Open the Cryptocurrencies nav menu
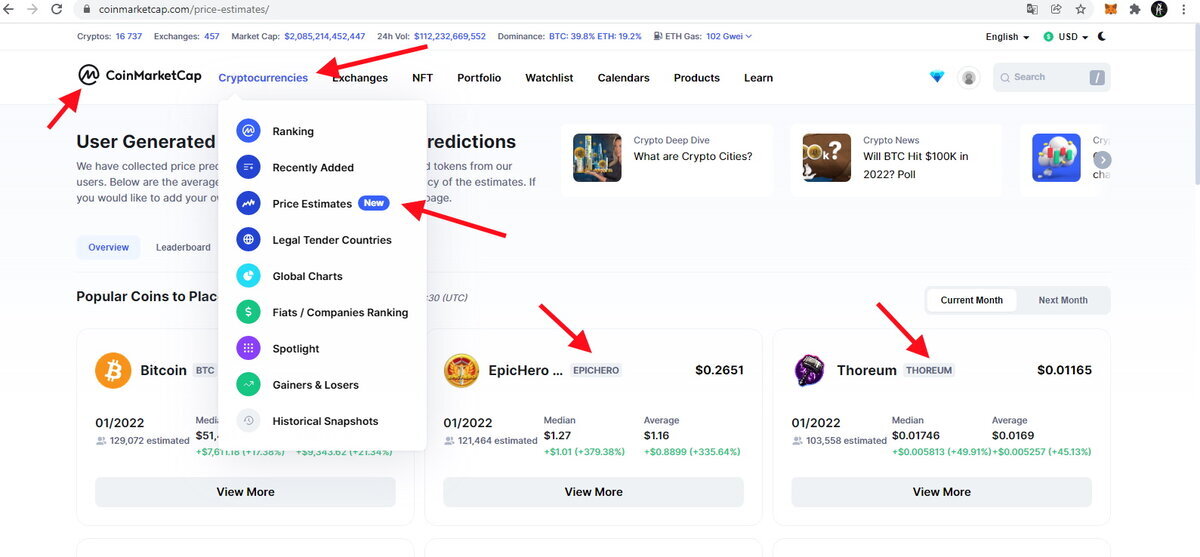The image size is (1200, 557). 263,78
